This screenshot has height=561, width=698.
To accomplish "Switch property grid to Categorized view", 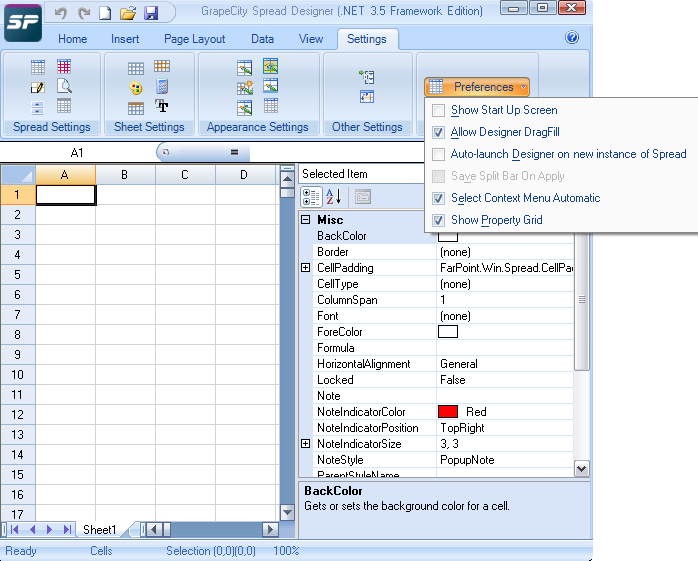I will [x=311, y=196].
